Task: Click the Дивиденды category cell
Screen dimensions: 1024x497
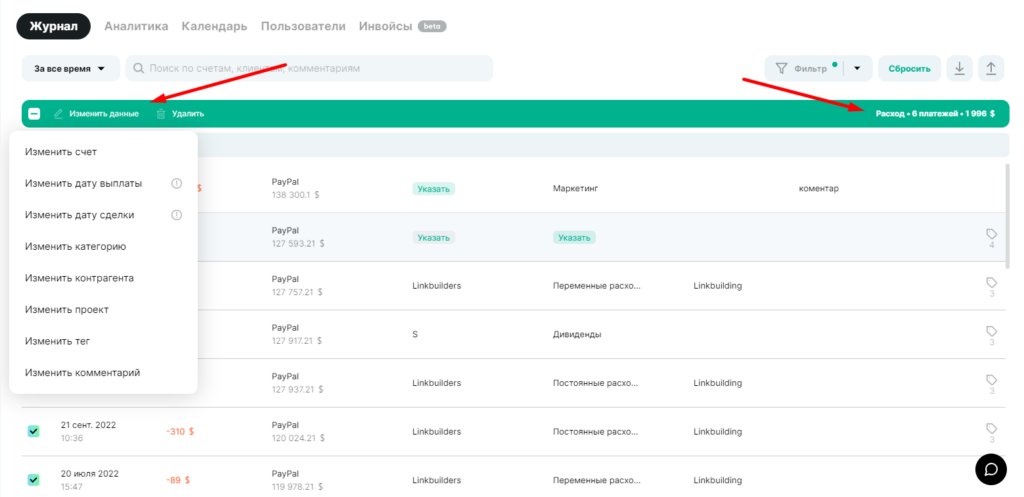Action: 577,334
